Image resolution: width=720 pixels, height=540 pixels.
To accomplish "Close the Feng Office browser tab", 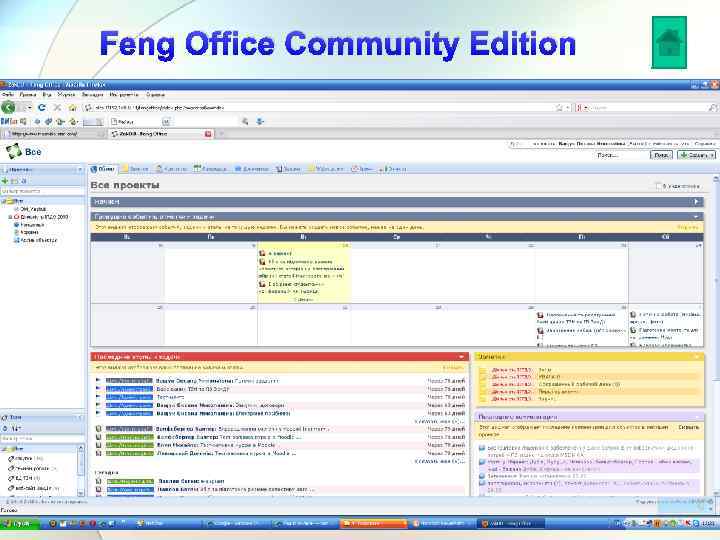I will click(208, 134).
